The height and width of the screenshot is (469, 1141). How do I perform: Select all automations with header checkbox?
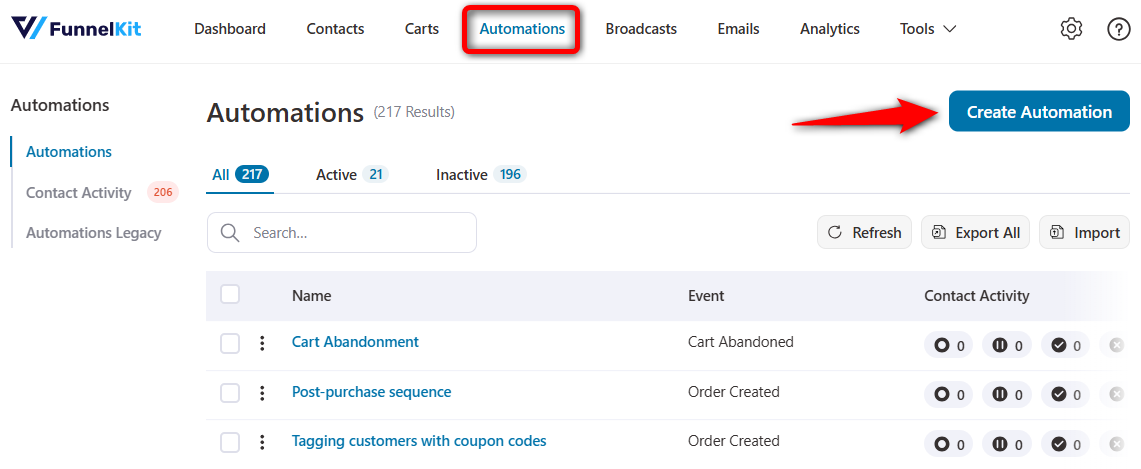click(230, 294)
